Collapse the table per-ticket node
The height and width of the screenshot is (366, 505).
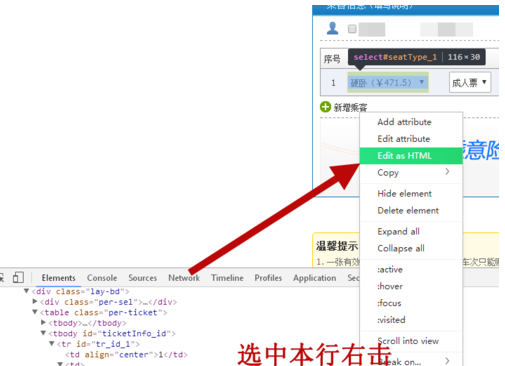click(35, 312)
